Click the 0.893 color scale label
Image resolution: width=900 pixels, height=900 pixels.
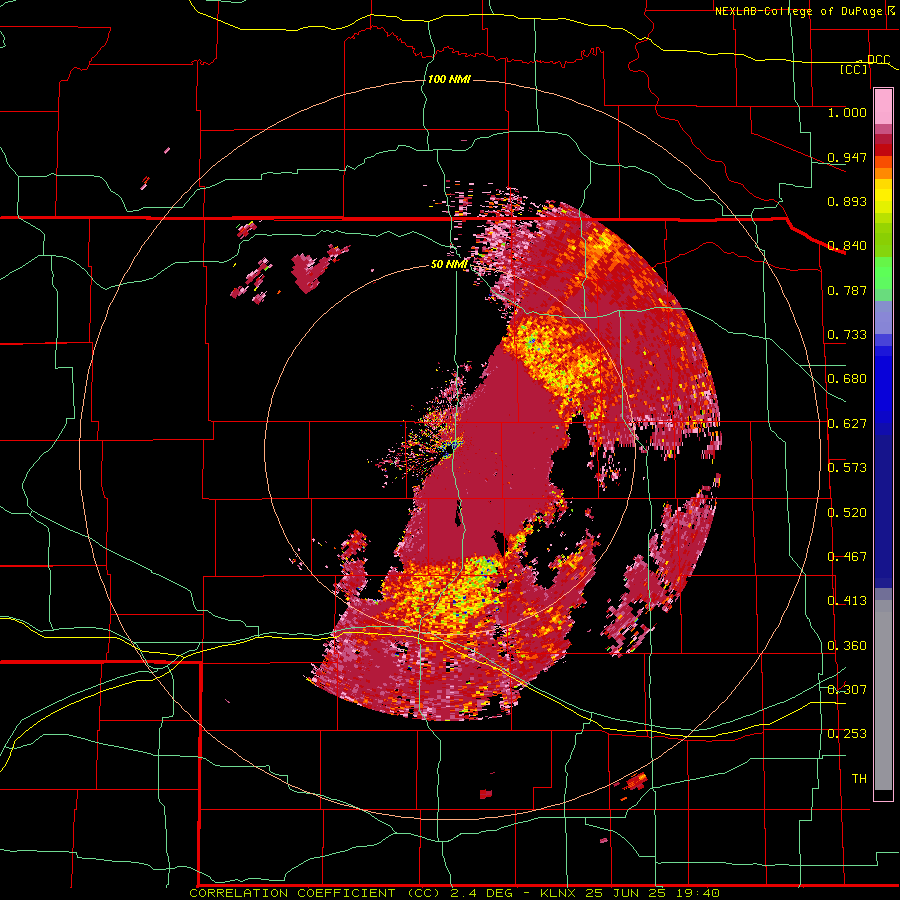[847, 201]
